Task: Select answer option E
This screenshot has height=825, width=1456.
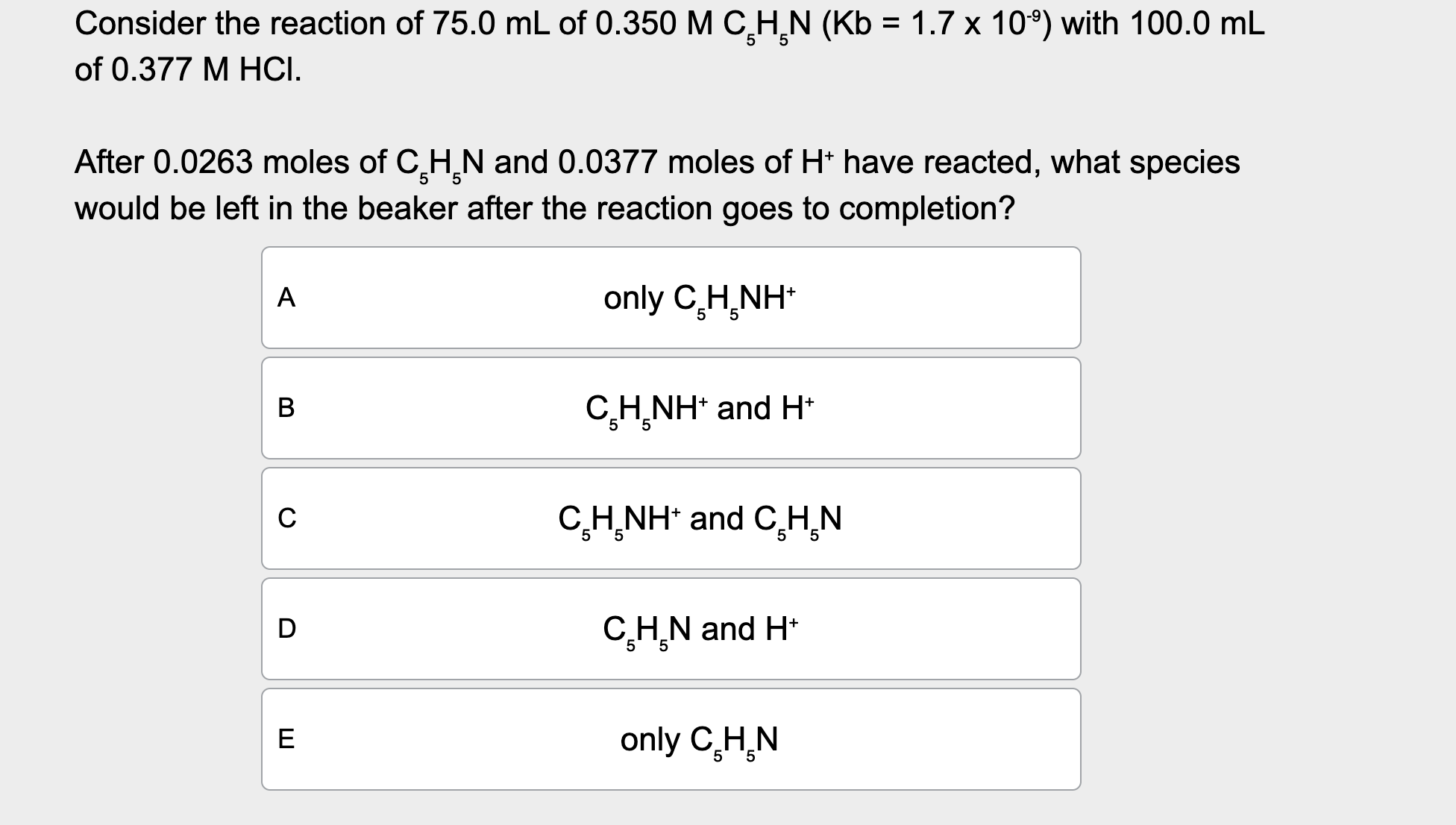Action: tap(671, 738)
